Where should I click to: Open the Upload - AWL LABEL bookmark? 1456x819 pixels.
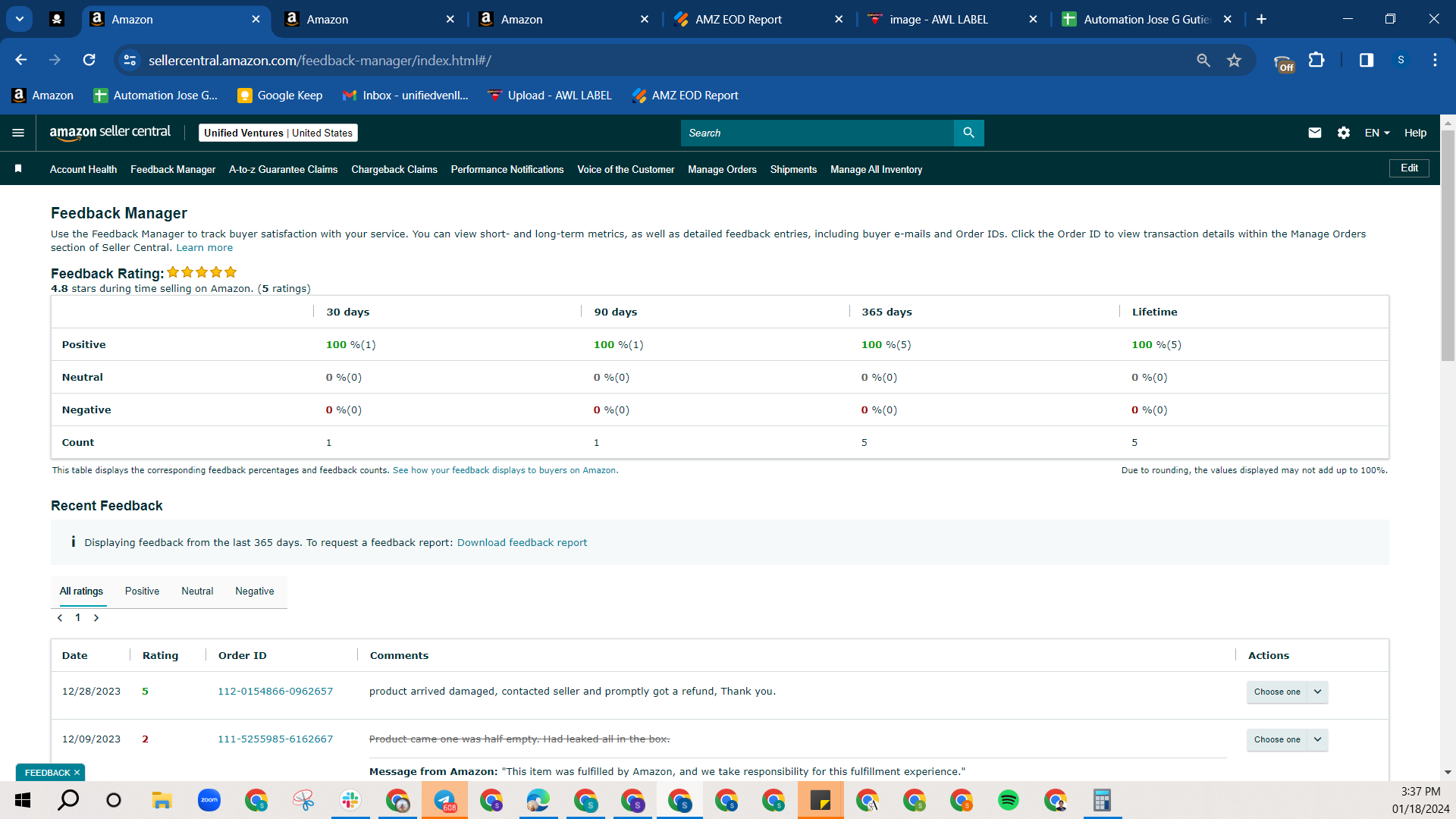point(549,96)
